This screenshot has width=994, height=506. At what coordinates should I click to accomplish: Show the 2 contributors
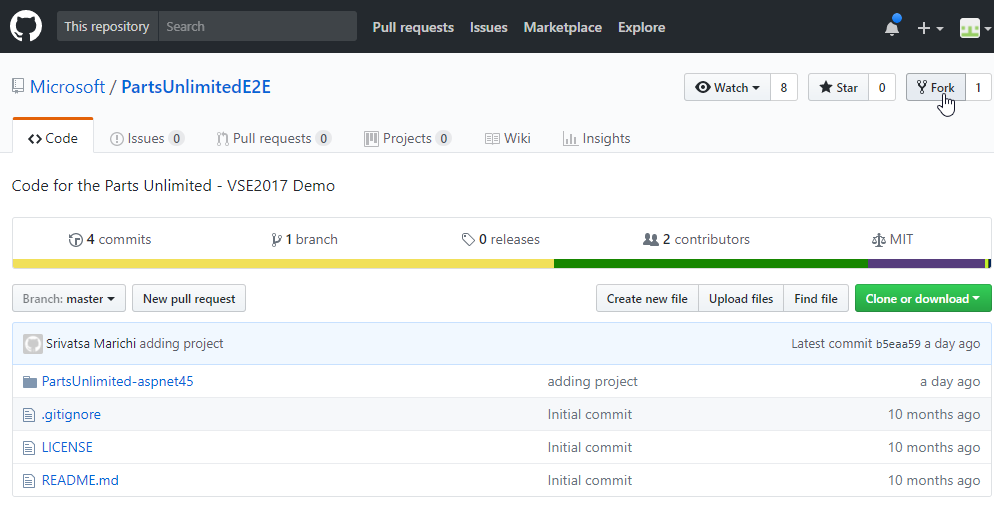coord(696,240)
